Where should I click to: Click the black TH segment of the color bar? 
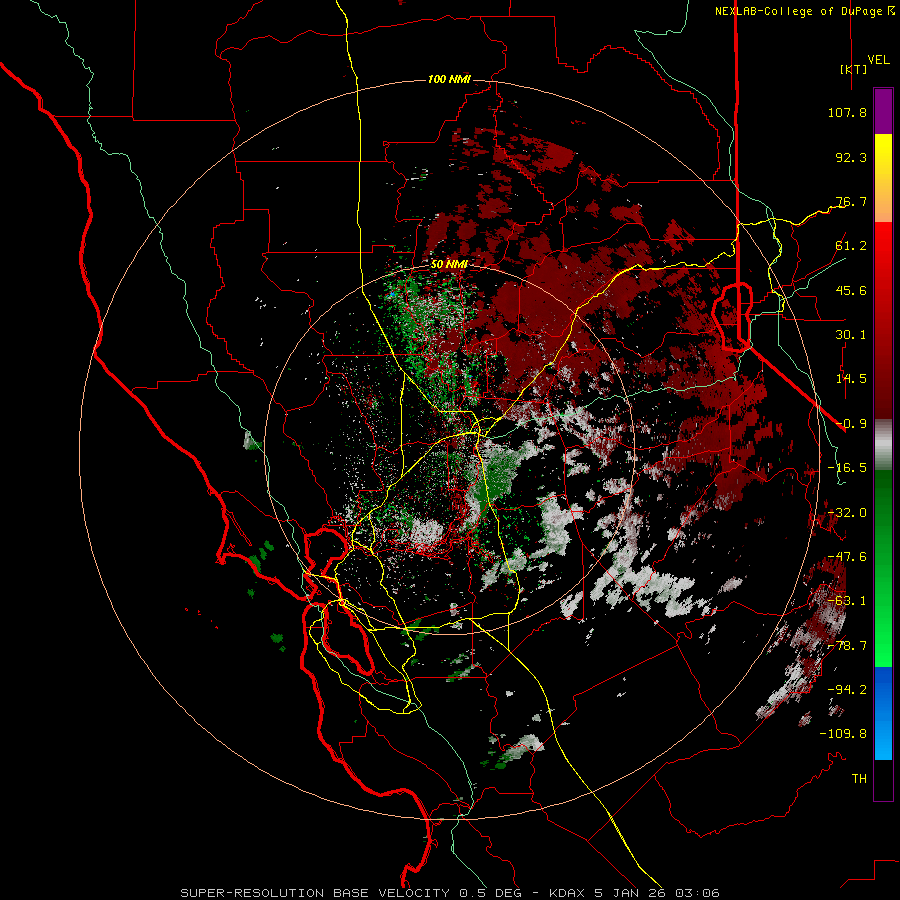[883, 779]
